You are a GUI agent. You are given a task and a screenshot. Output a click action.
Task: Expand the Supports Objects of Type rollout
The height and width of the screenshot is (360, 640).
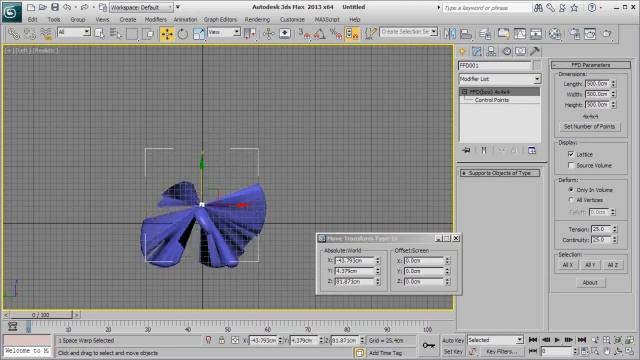tap(500, 173)
